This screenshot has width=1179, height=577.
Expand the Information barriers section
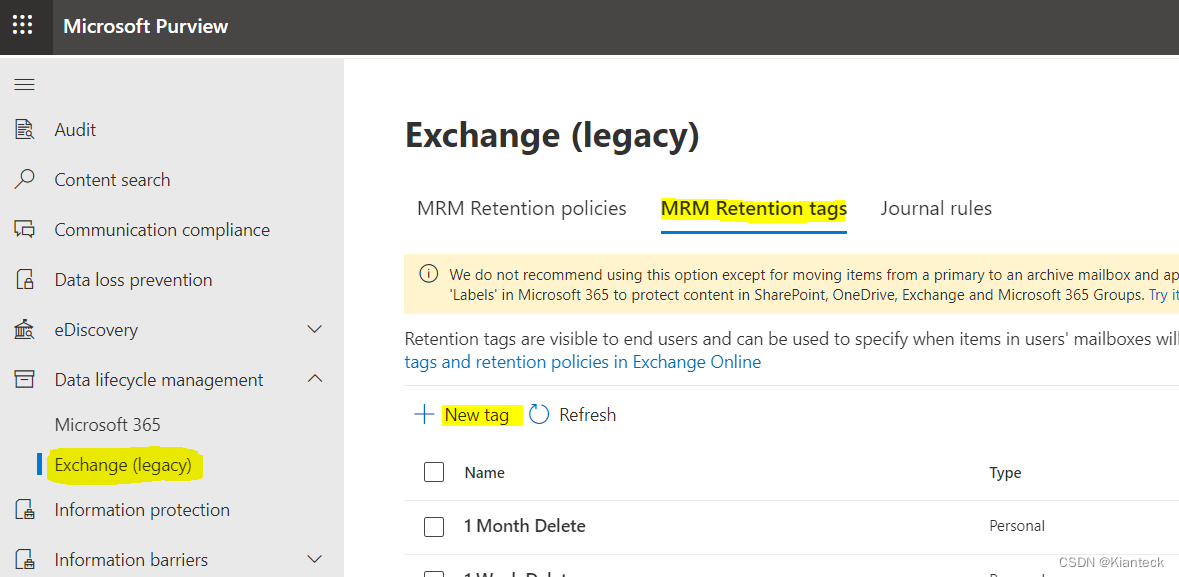(315, 559)
